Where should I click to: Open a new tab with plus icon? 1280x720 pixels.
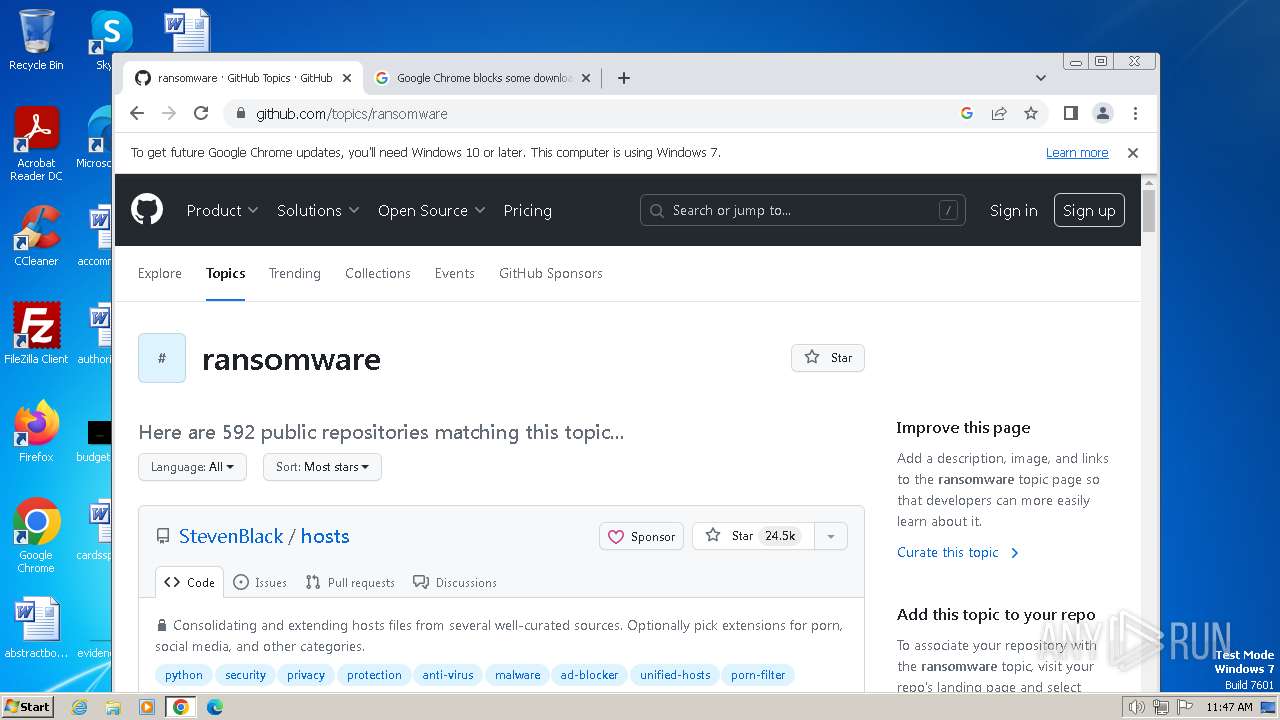point(624,78)
